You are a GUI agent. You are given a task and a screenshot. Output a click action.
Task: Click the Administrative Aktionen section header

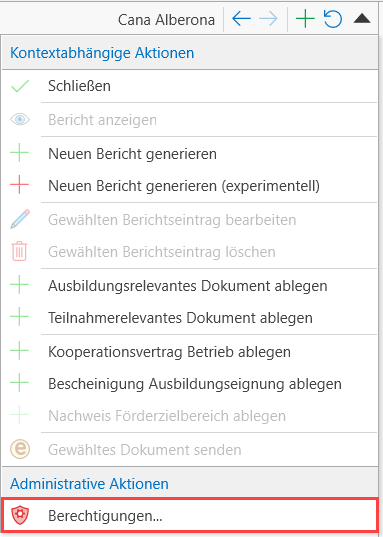[89, 484]
